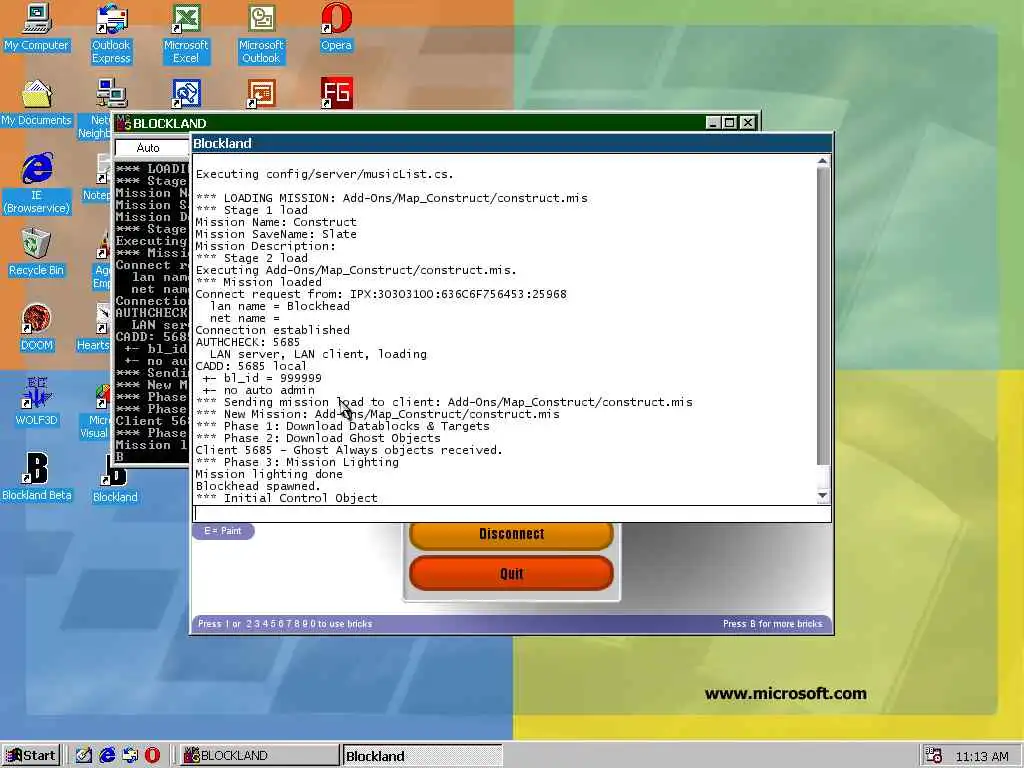Open the Blockland Beta desktop shortcut
1024x768 pixels.
pos(37,477)
